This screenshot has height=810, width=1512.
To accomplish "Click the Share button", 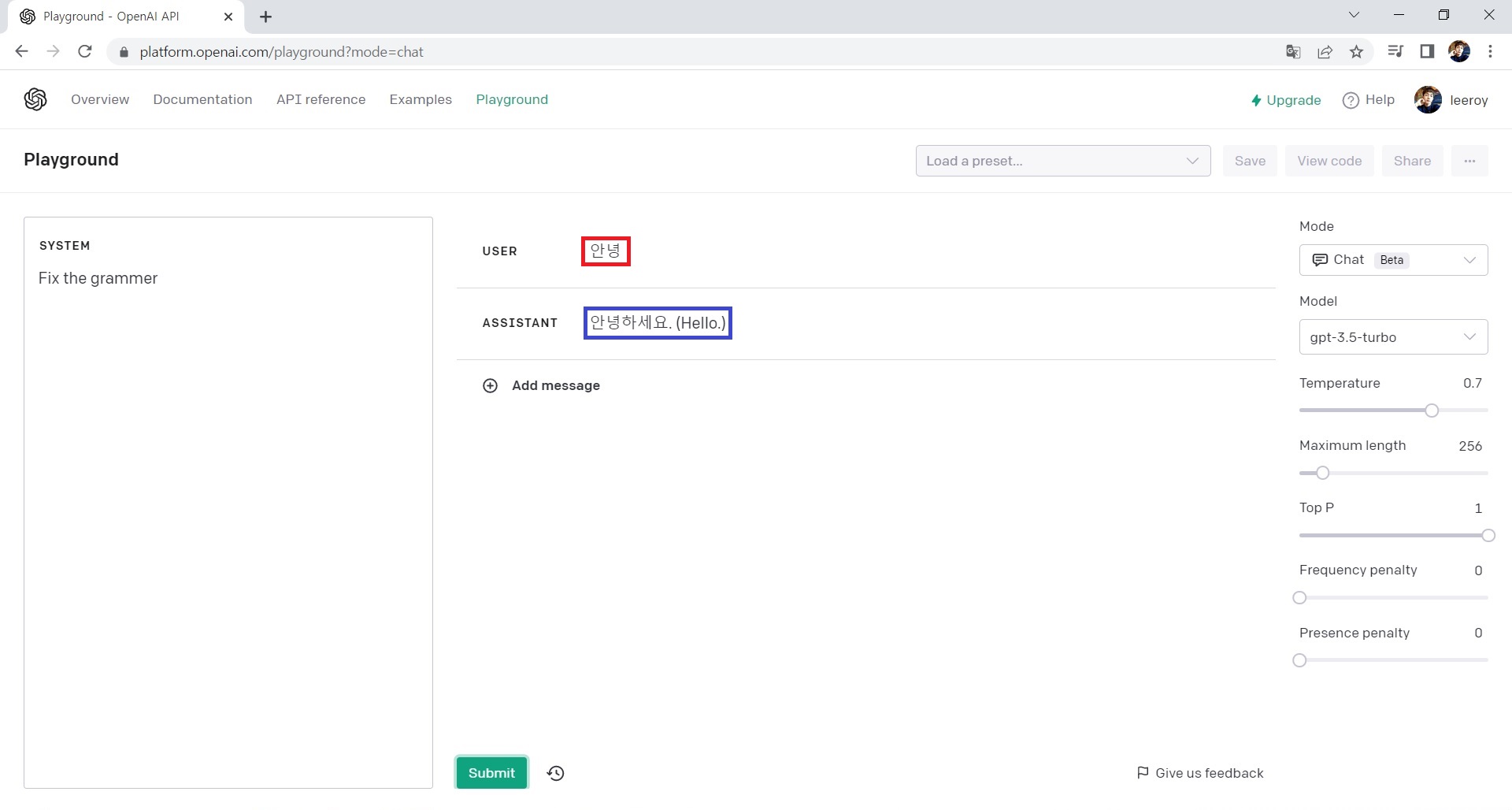I will pyautogui.click(x=1412, y=161).
